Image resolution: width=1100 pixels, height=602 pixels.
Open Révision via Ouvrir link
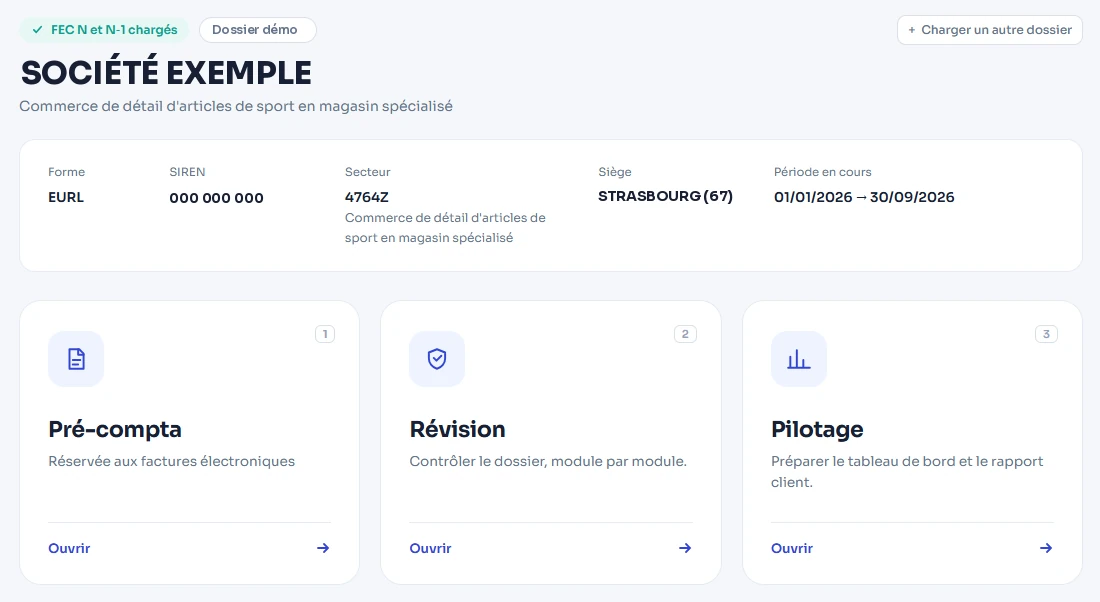(431, 548)
